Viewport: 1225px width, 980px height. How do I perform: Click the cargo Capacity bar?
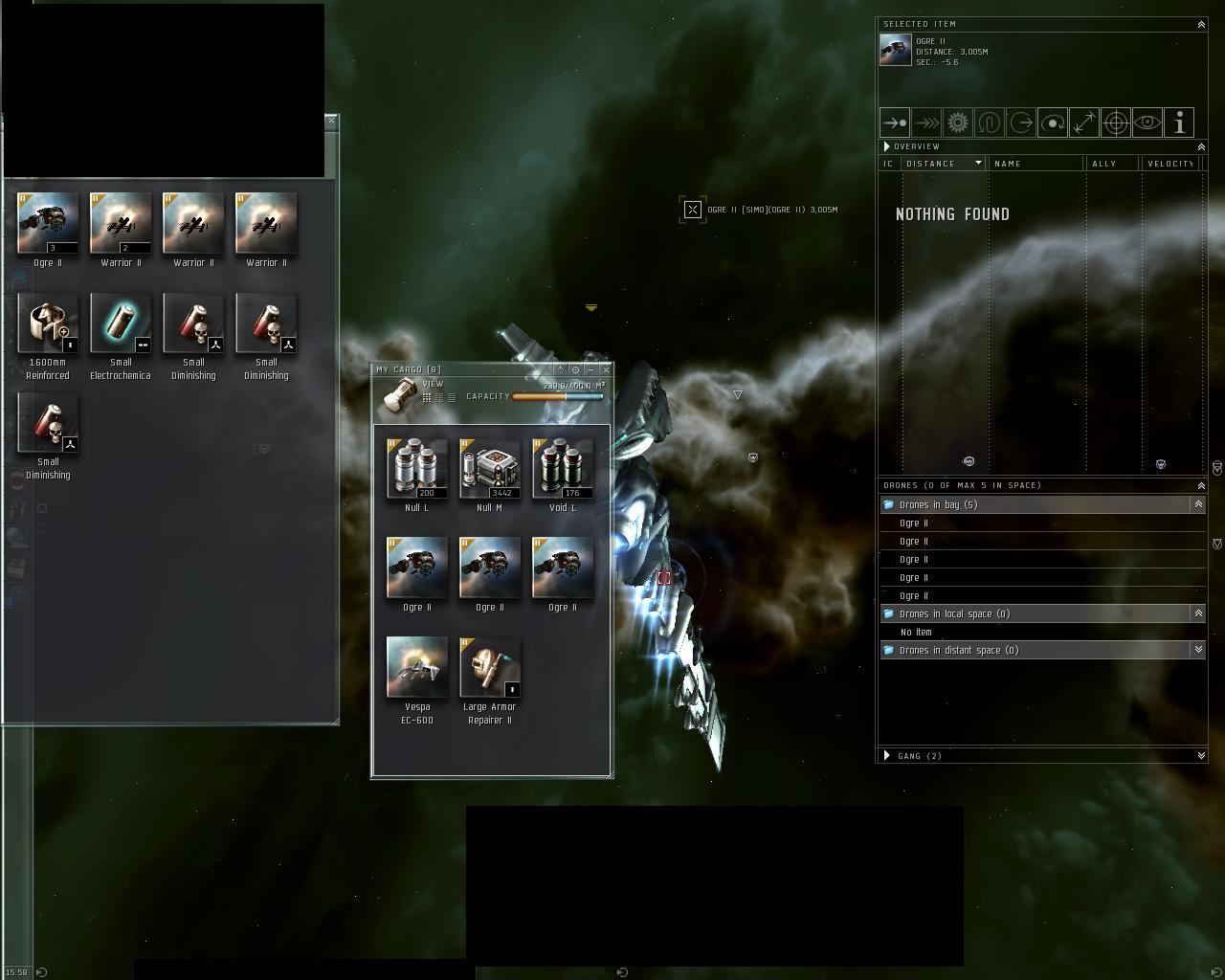click(558, 396)
